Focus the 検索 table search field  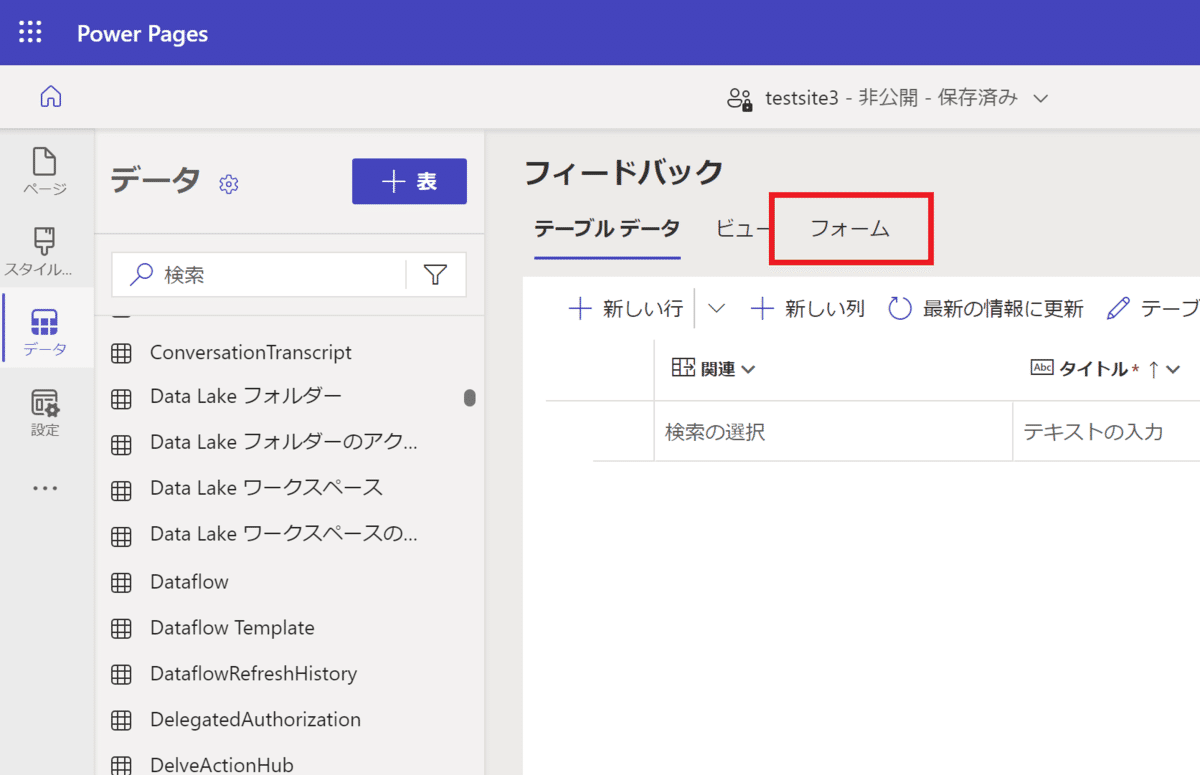(258, 274)
